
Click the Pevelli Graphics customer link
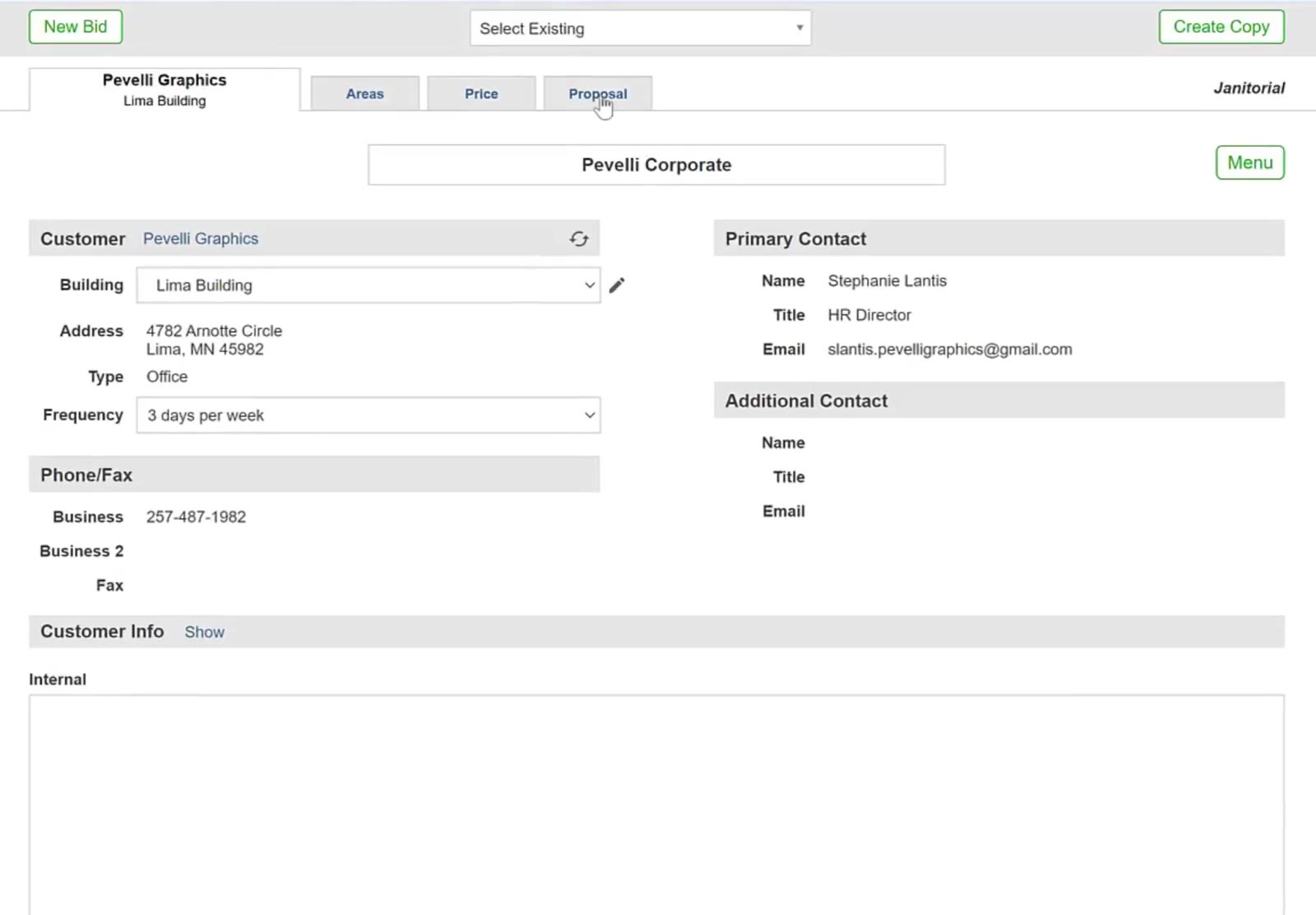(201, 239)
